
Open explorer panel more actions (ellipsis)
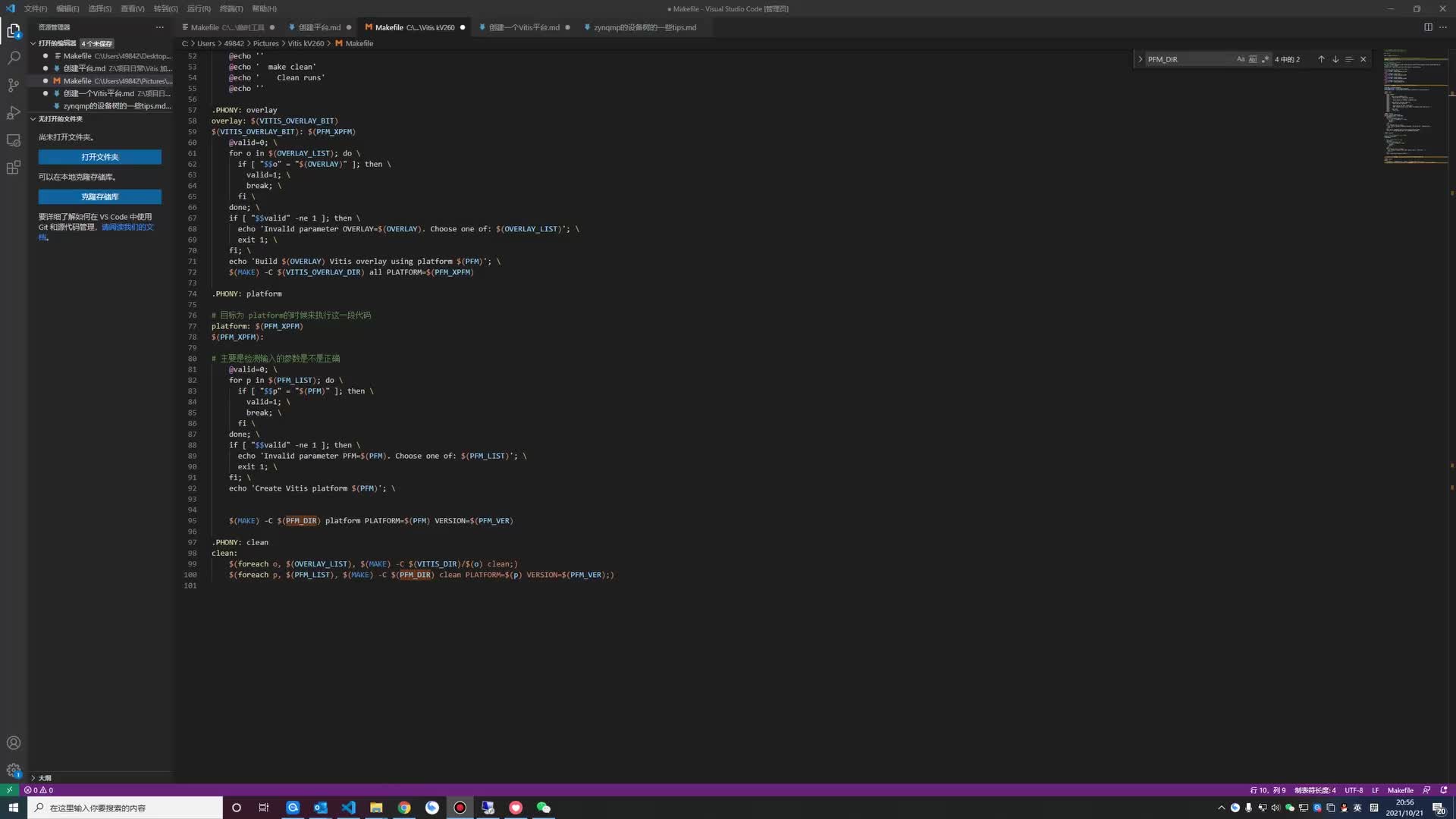click(x=159, y=27)
